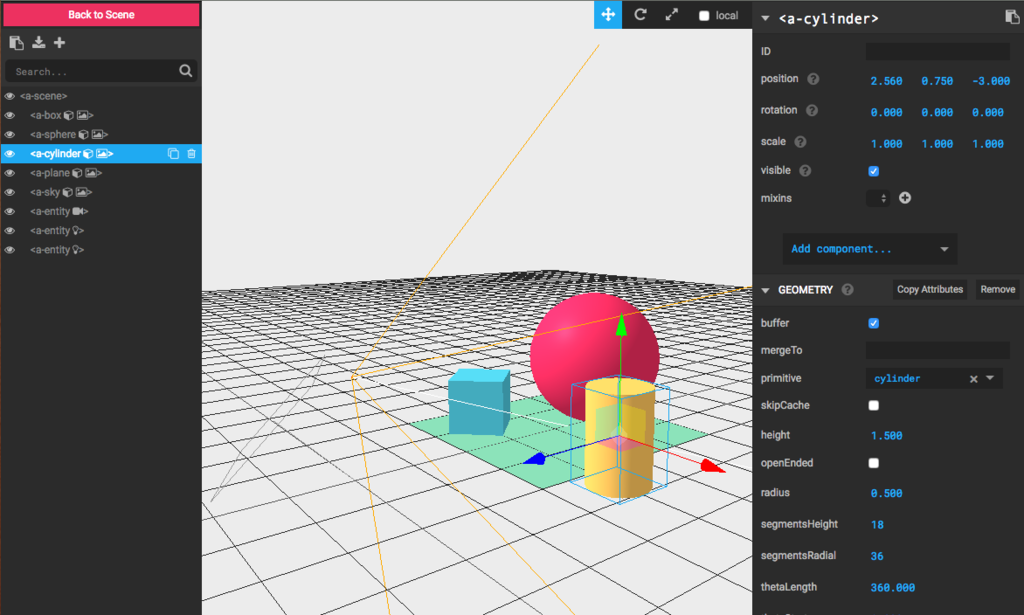Toggle visibility of a-scene

9,96
